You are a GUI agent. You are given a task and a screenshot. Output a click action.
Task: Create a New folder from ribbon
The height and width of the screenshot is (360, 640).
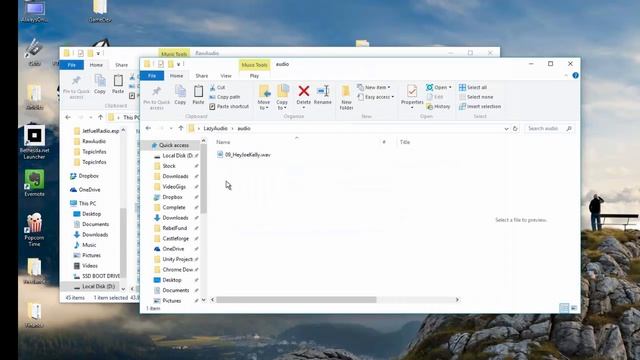(346, 97)
